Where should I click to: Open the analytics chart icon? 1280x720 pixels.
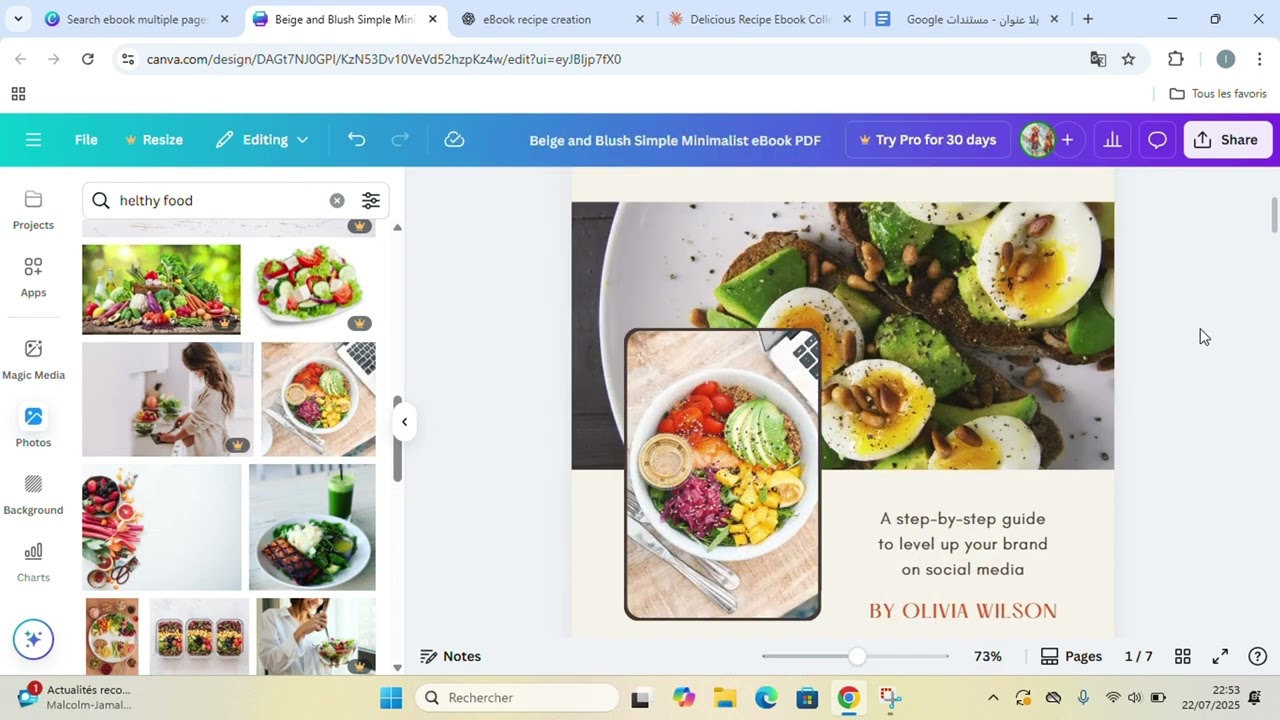pyautogui.click(x=1112, y=140)
